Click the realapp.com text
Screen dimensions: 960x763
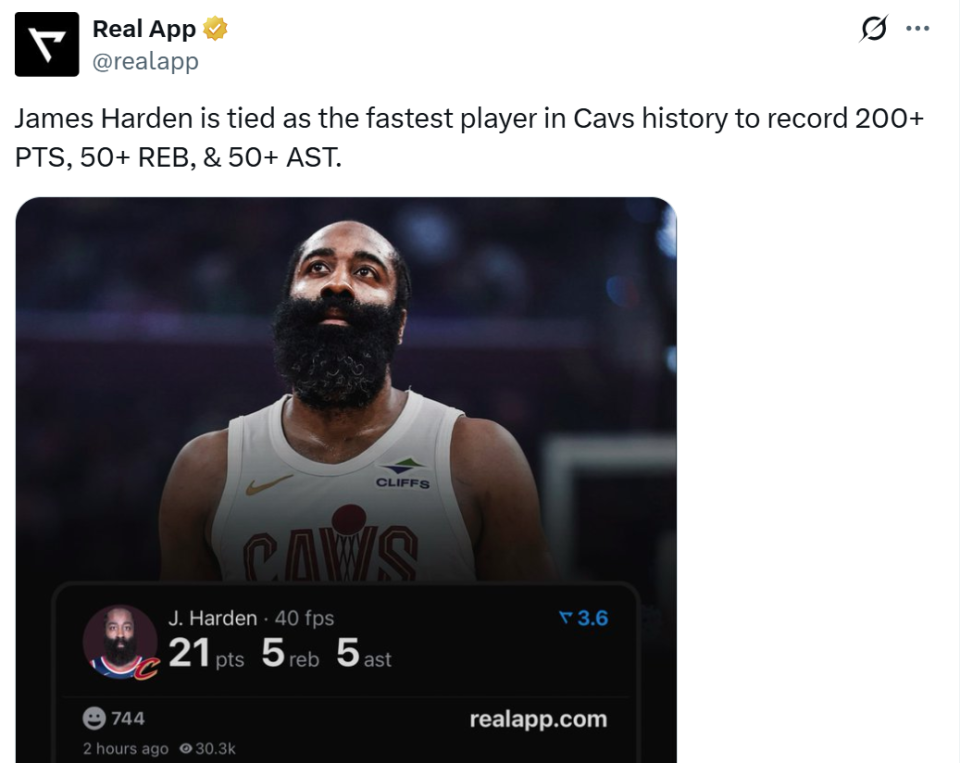click(537, 719)
